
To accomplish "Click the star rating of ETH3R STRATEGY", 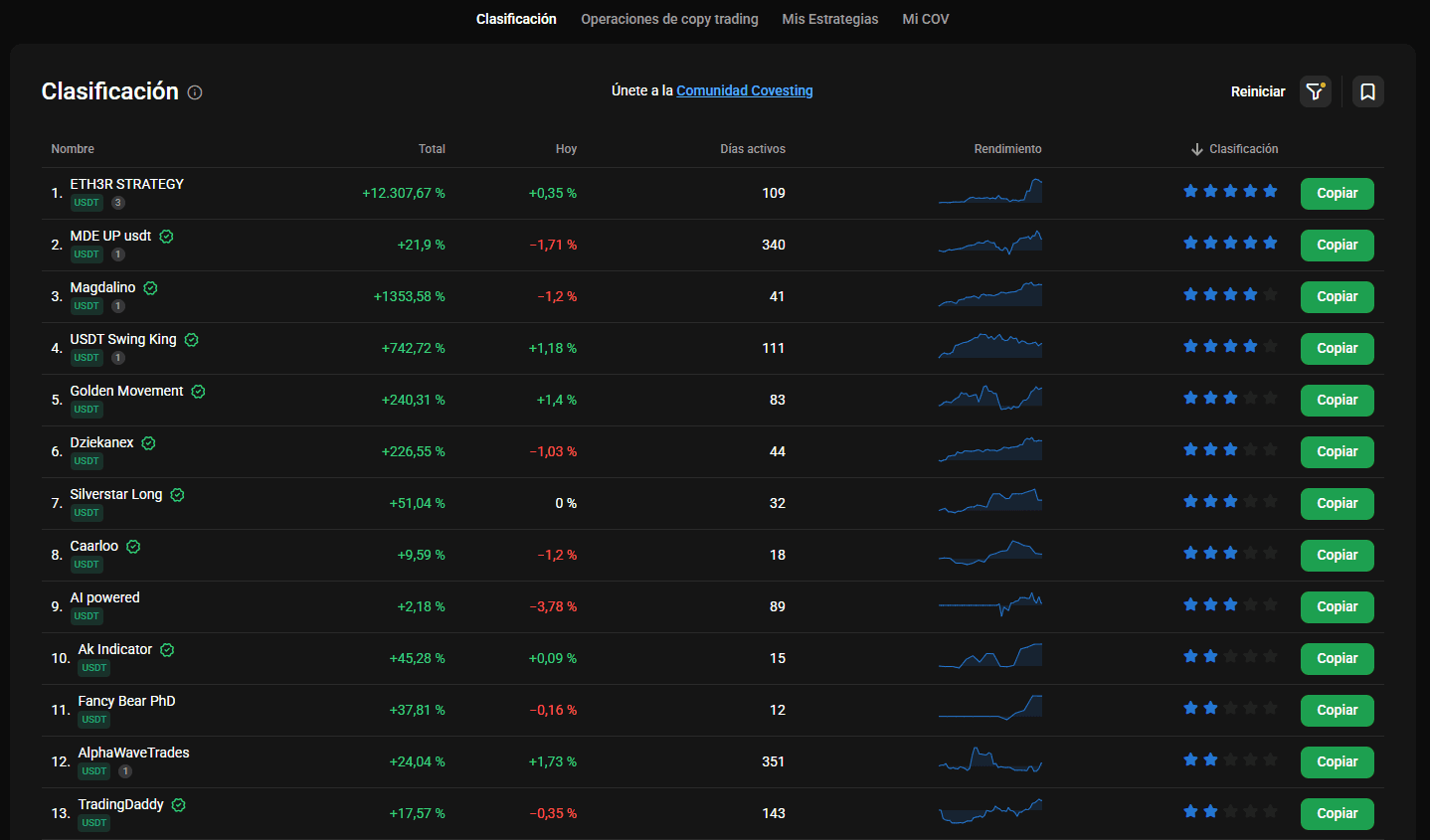I will [x=1230, y=191].
